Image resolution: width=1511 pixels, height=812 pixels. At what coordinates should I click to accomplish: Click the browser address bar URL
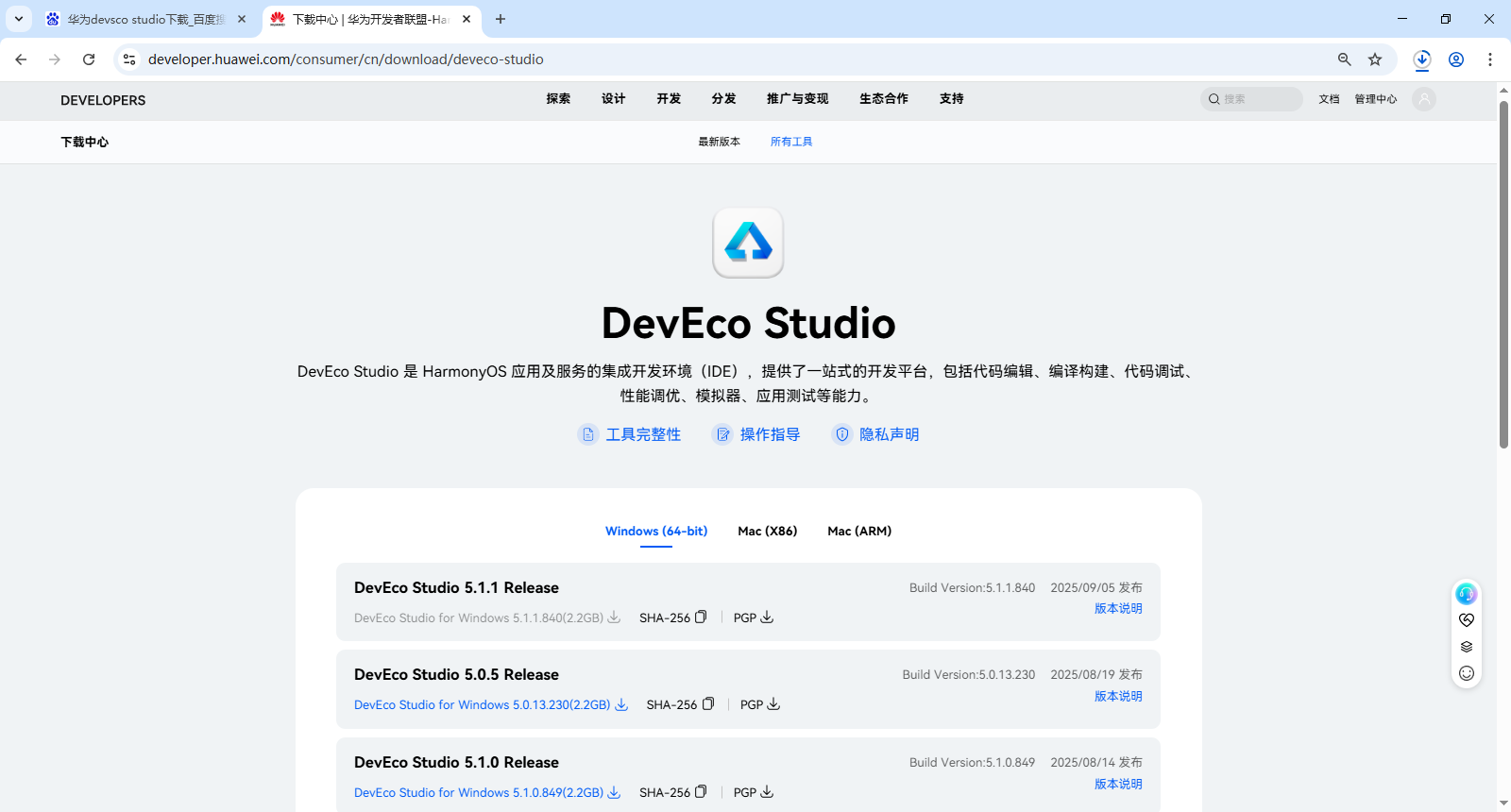[346, 59]
